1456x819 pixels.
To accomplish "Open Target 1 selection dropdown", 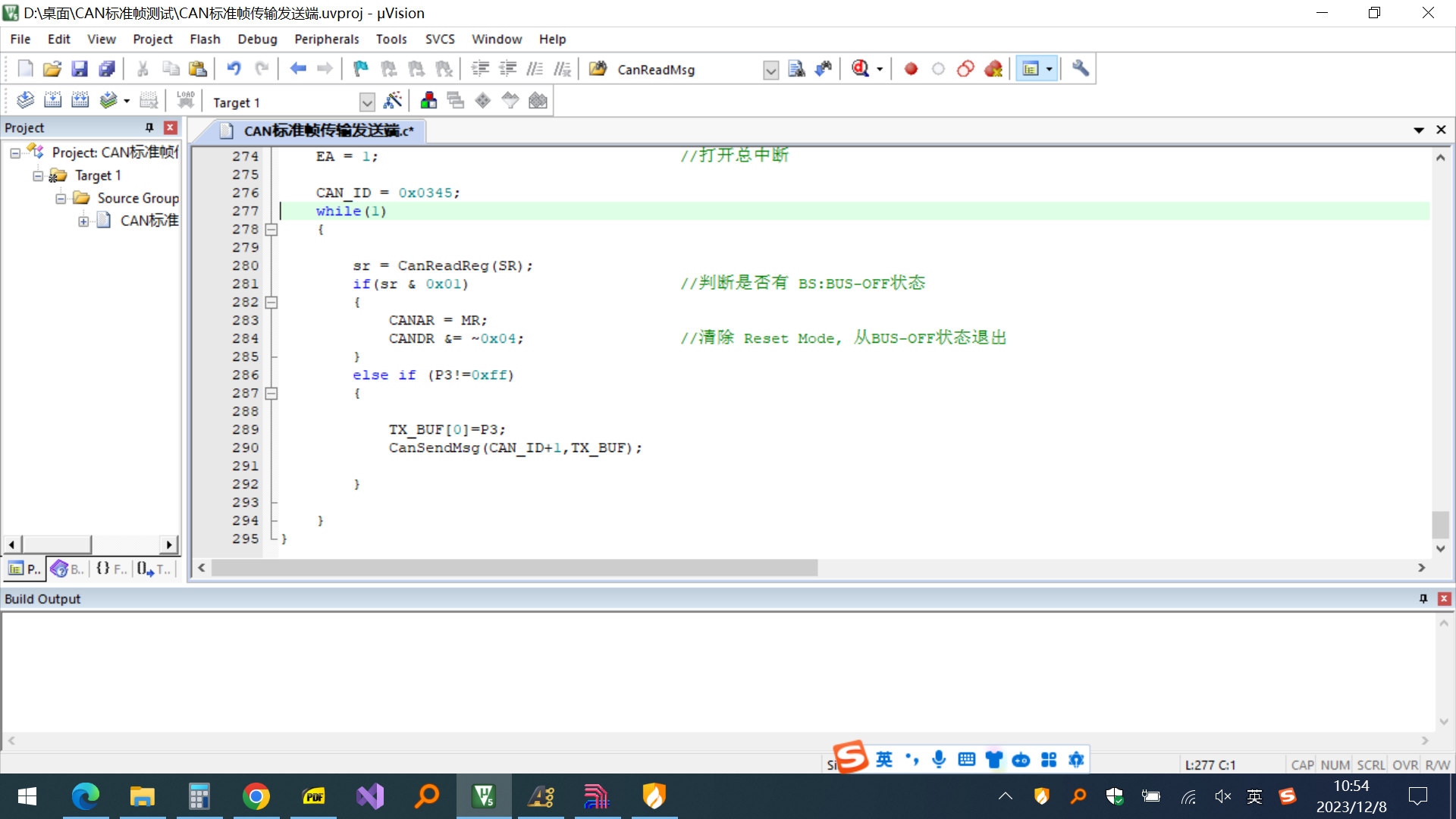I will [x=367, y=102].
